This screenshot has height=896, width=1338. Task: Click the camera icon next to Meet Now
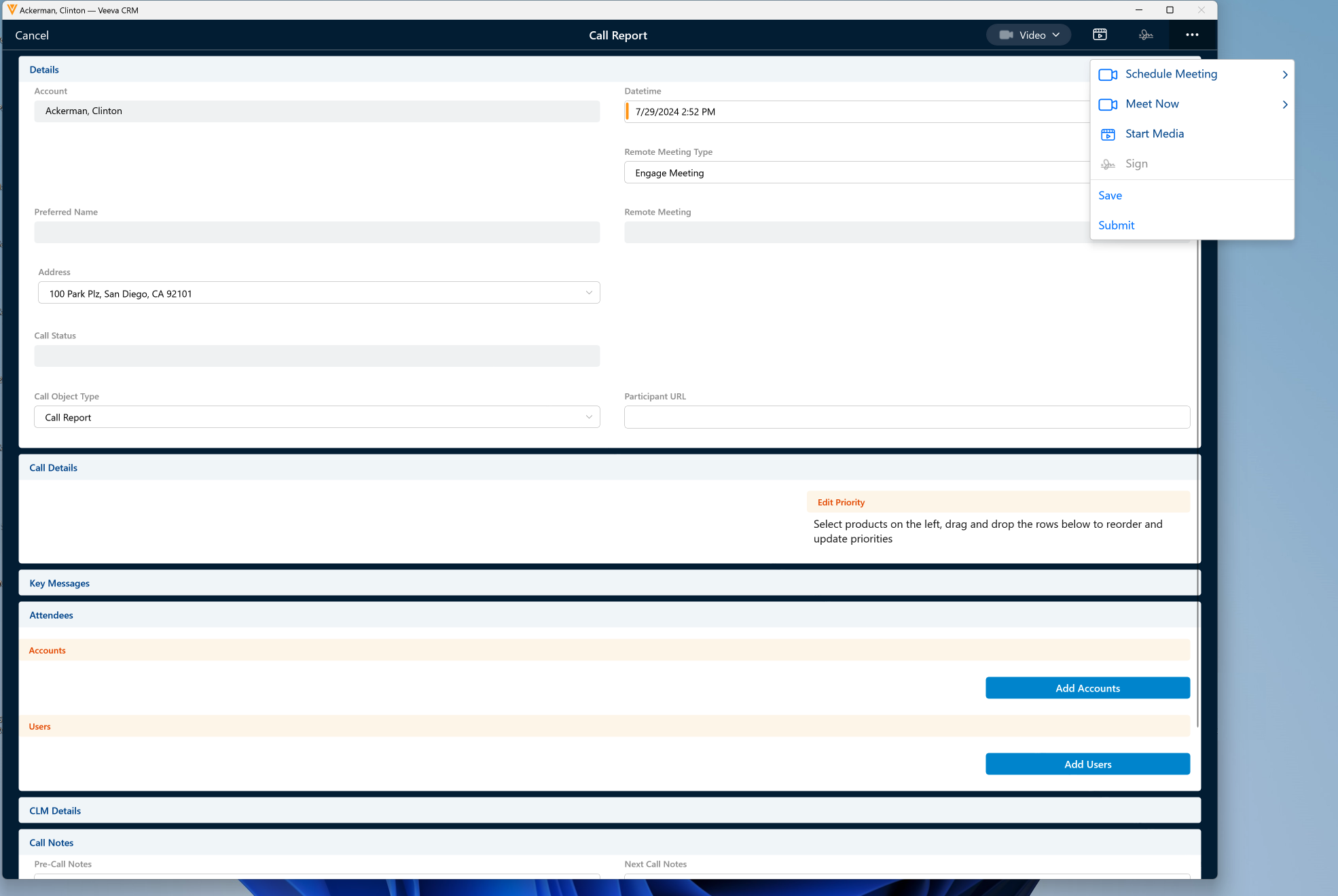pyautogui.click(x=1108, y=105)
